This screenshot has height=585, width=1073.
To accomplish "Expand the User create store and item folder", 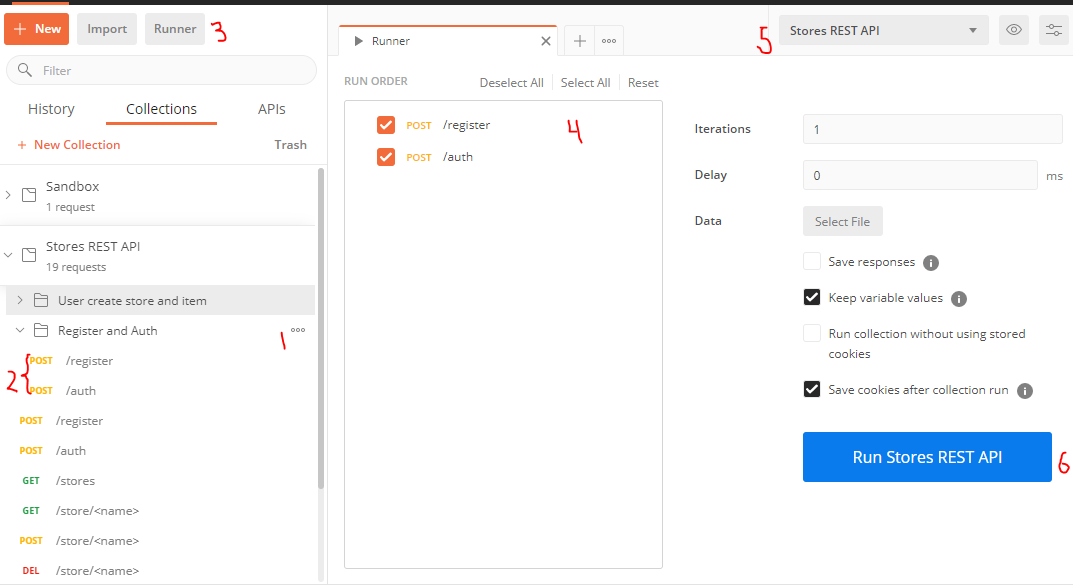I will pos(20,300).
